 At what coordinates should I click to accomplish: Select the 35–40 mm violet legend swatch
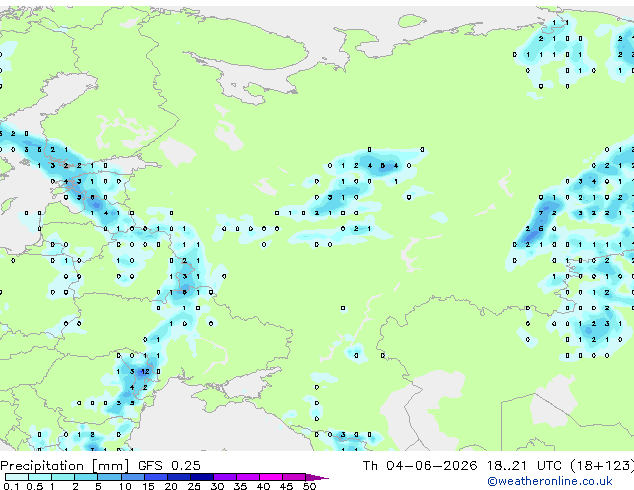click(248, 477)
